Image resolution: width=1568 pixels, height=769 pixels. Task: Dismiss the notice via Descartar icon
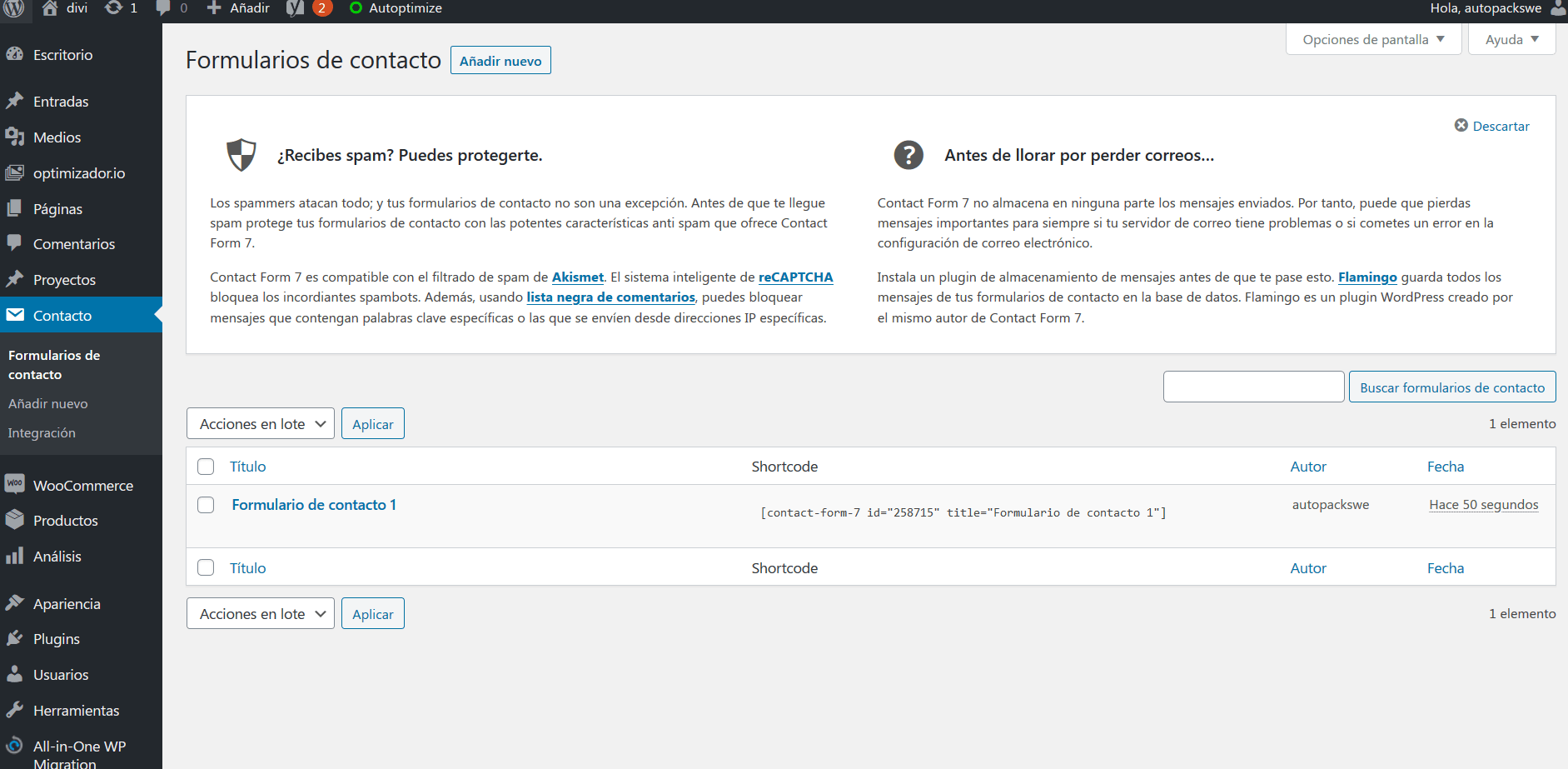point(1461,125)
